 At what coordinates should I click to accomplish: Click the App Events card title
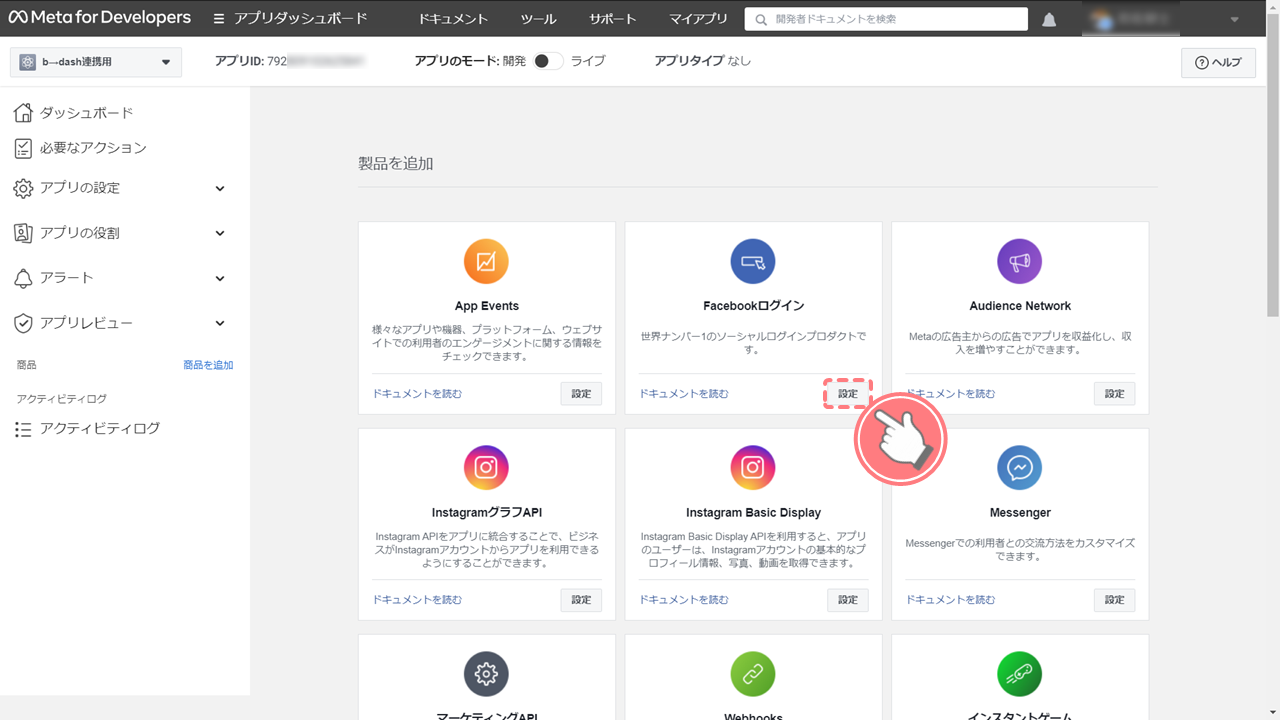click(x=487, y=306)
